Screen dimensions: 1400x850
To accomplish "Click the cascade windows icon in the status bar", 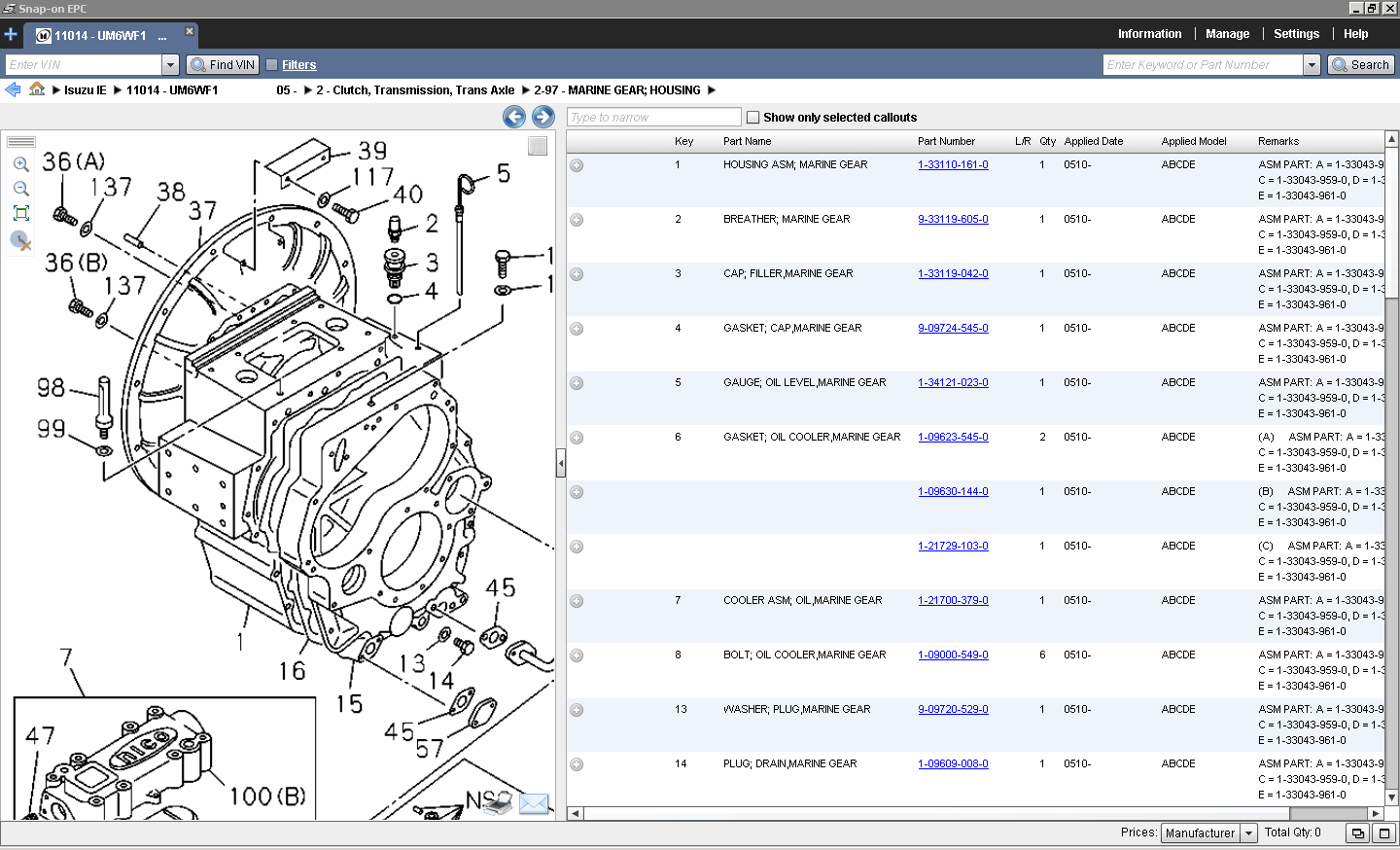I will pyautogui.click(x=1357, y=833).
